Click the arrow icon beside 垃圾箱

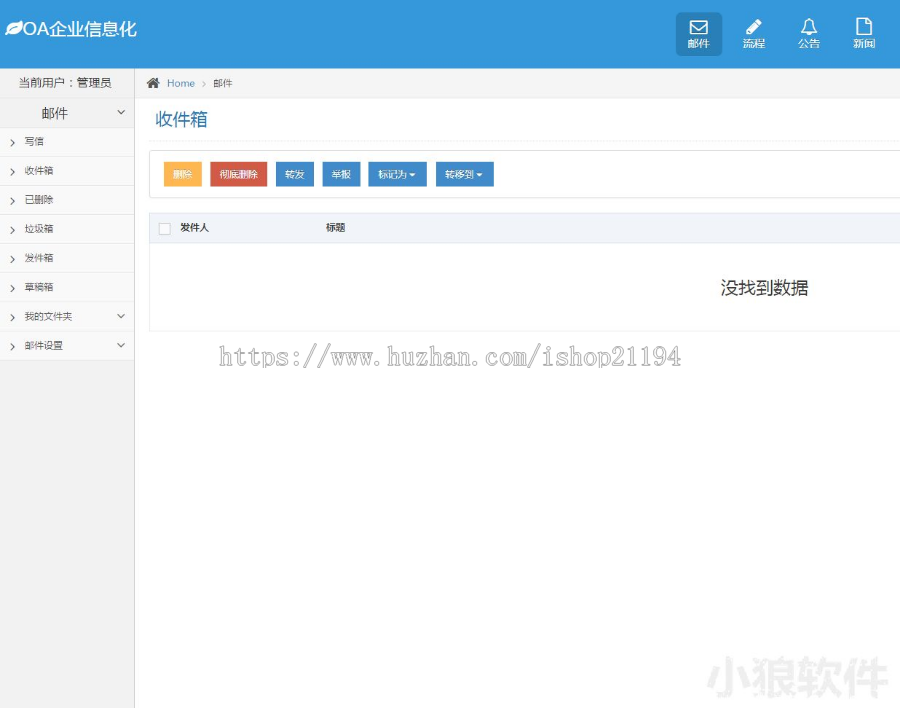13,230
